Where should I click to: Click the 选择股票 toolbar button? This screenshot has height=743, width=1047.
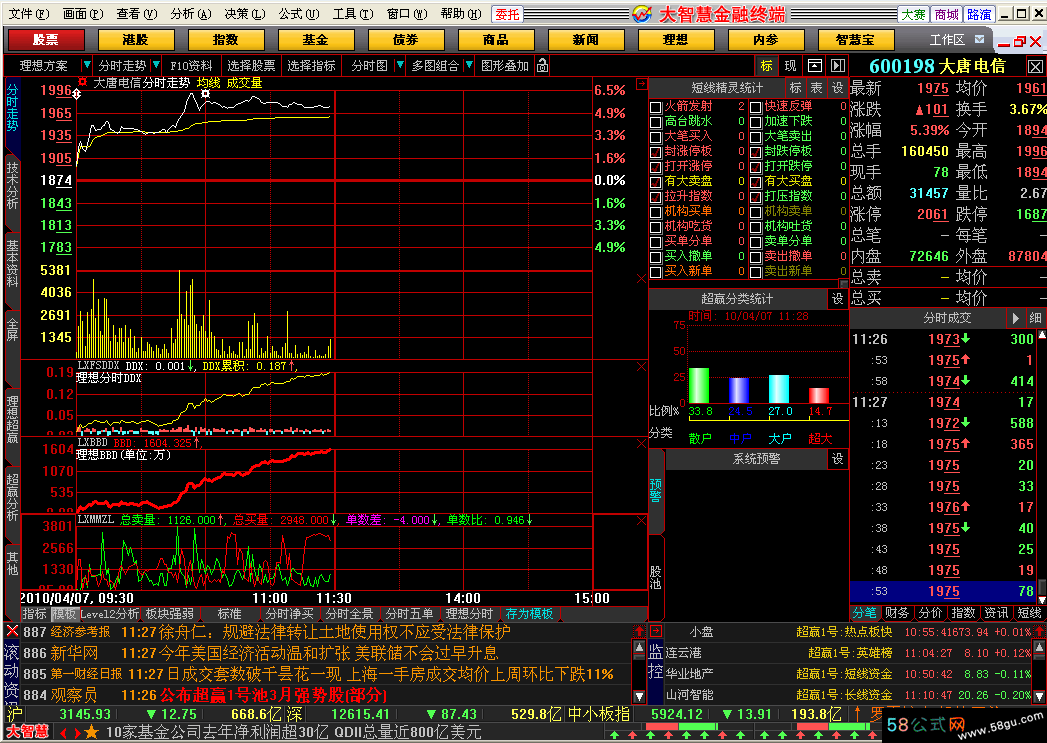(x=251, y=65)
